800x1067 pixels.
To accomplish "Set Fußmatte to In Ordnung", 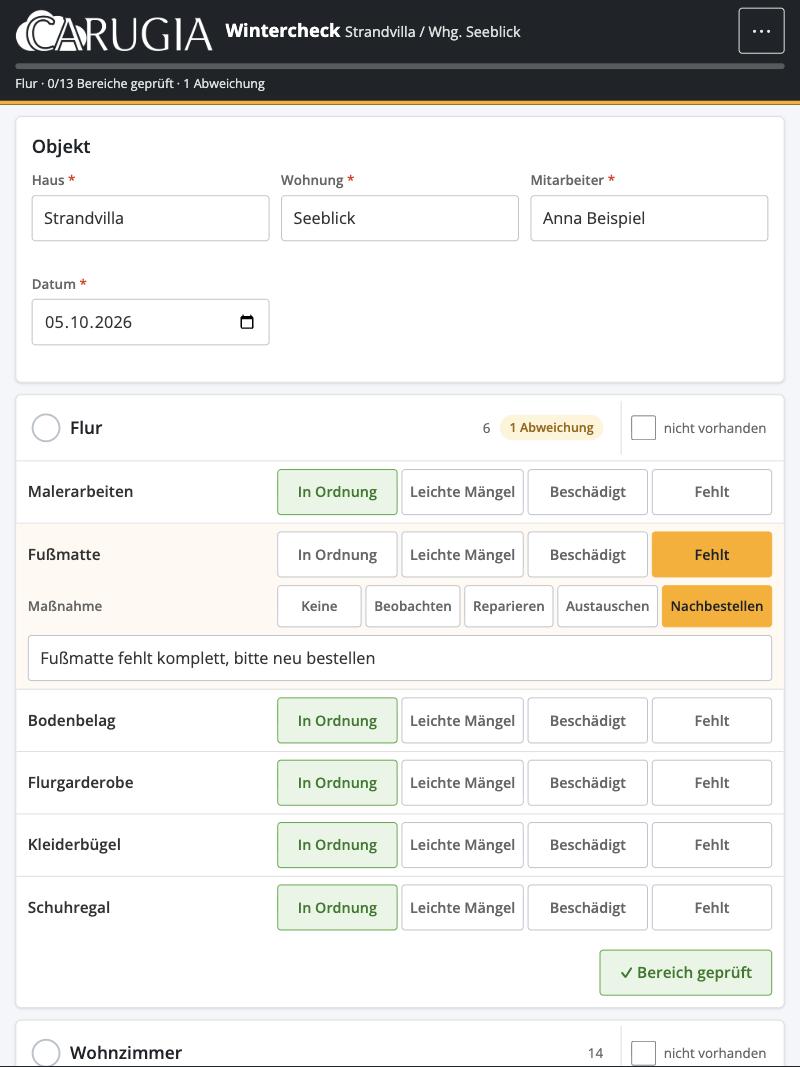I will tap(337, 555).
